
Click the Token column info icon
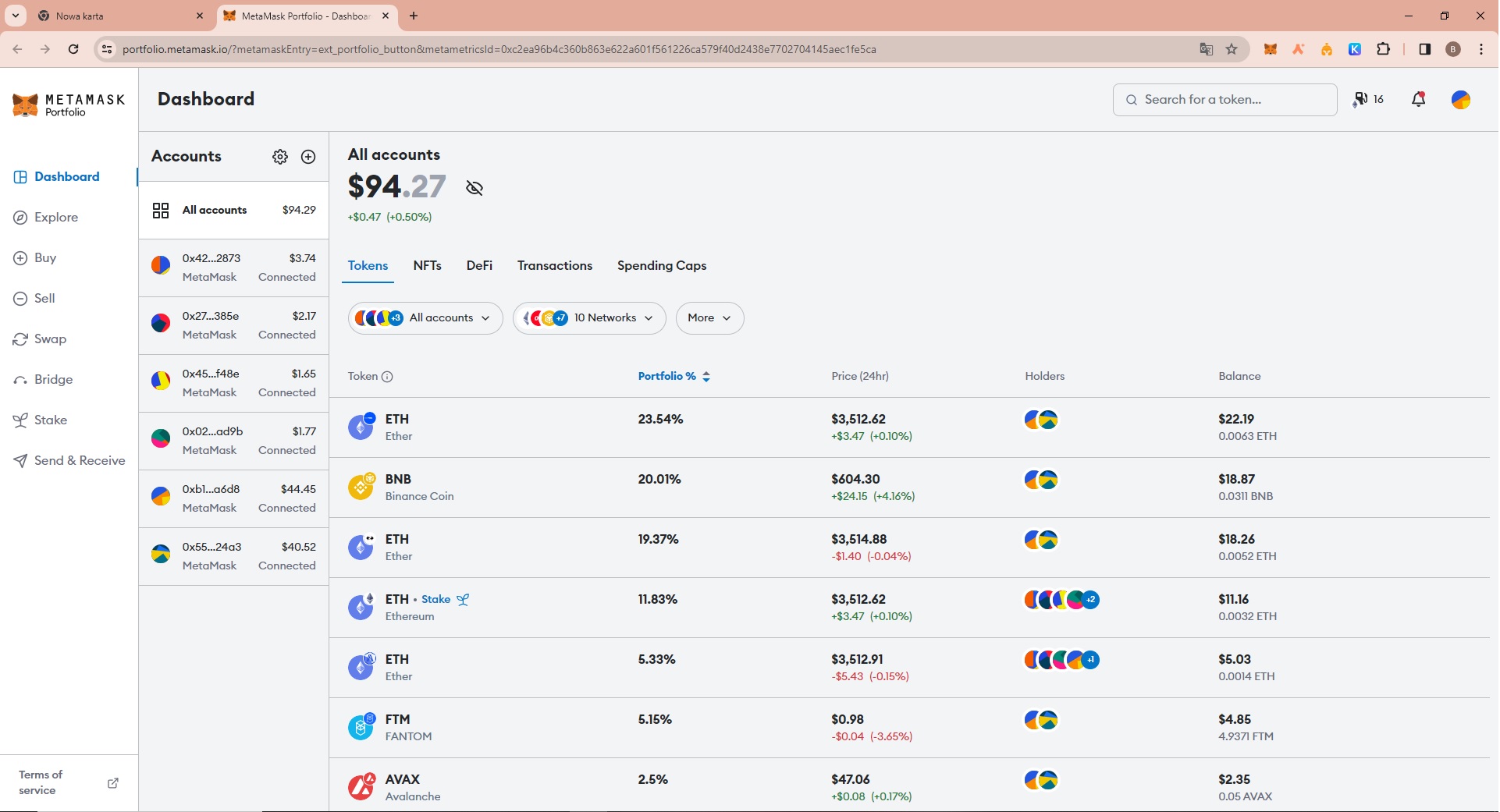(387, 377)
